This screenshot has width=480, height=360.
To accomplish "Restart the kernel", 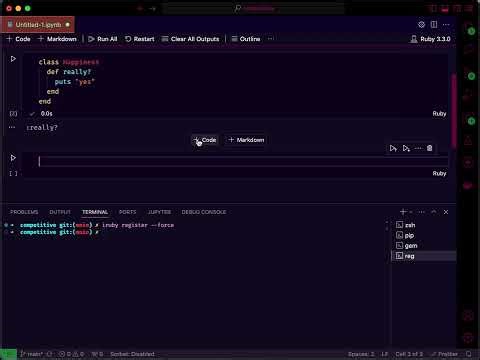I will 140,39.
